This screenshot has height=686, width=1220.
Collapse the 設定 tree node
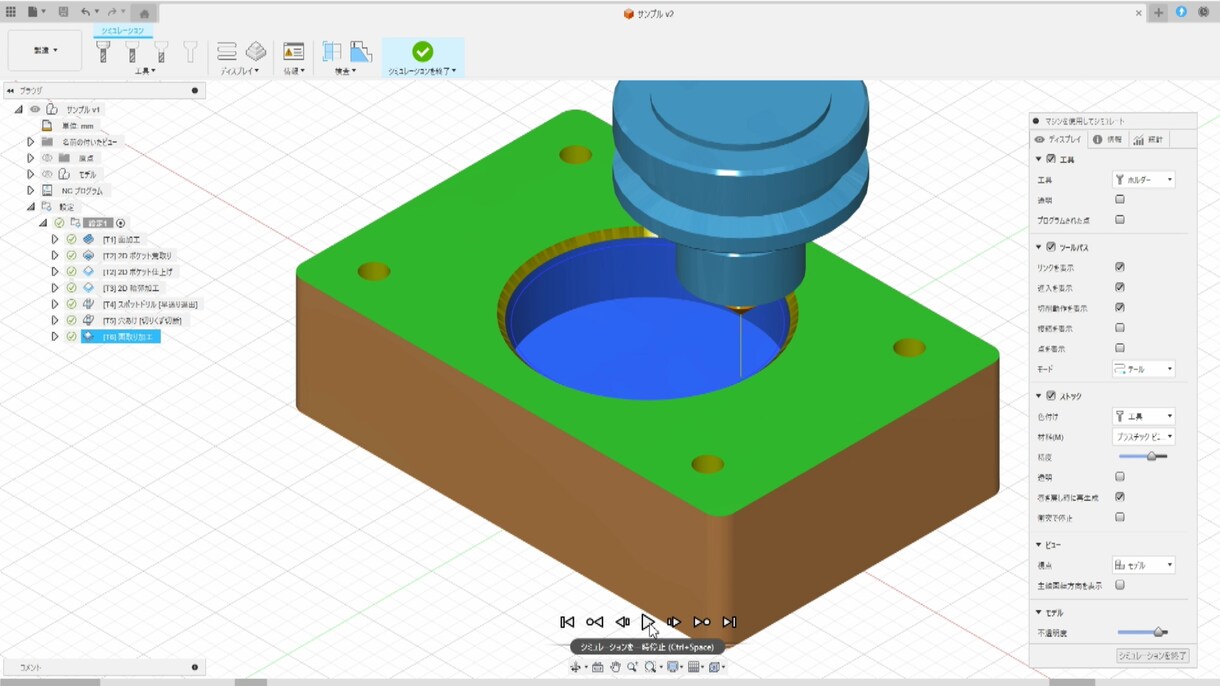pos(31,207)
